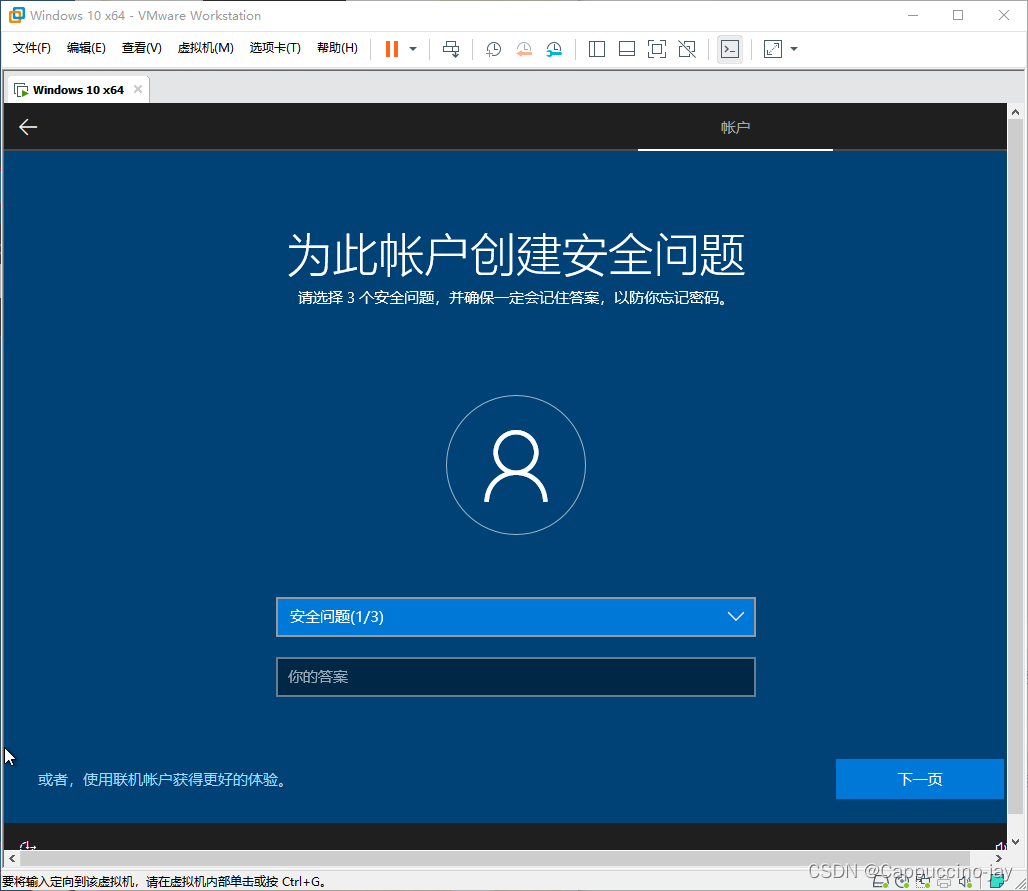Click the ease of access icon at bottom left
1028x891 pixels.
28,845
